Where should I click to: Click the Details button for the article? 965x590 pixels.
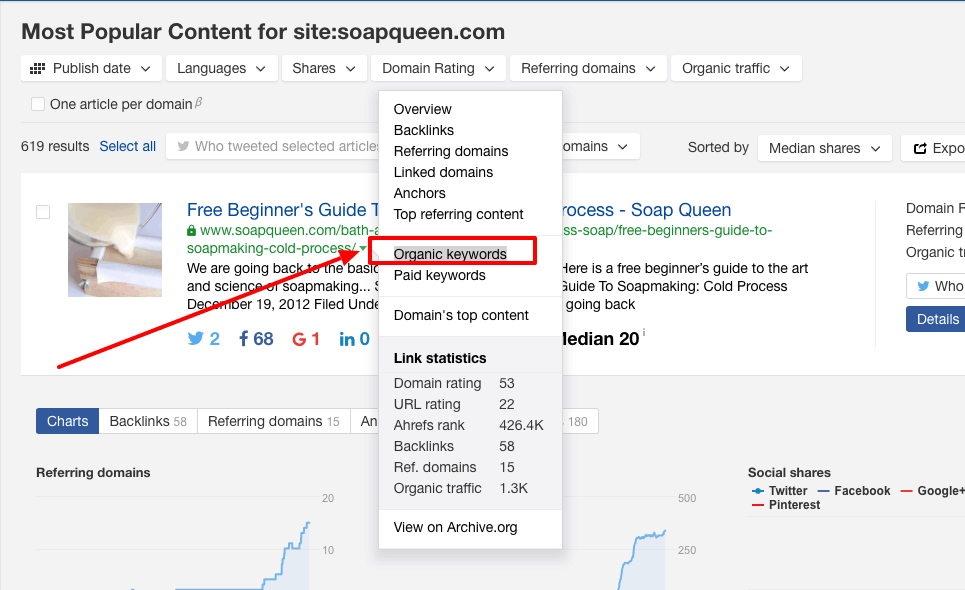click(x=935, y=319)
